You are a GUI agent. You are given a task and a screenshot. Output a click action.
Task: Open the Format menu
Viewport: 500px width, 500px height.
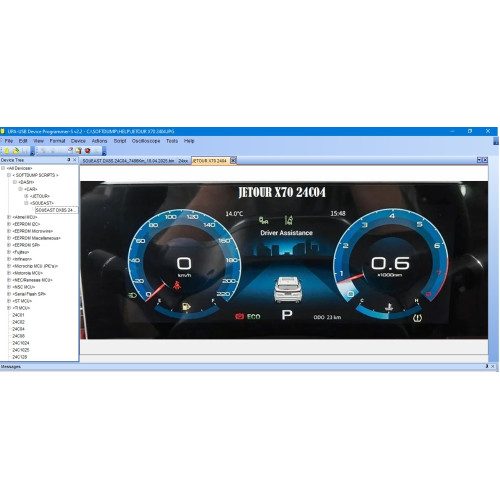[57, 141]
